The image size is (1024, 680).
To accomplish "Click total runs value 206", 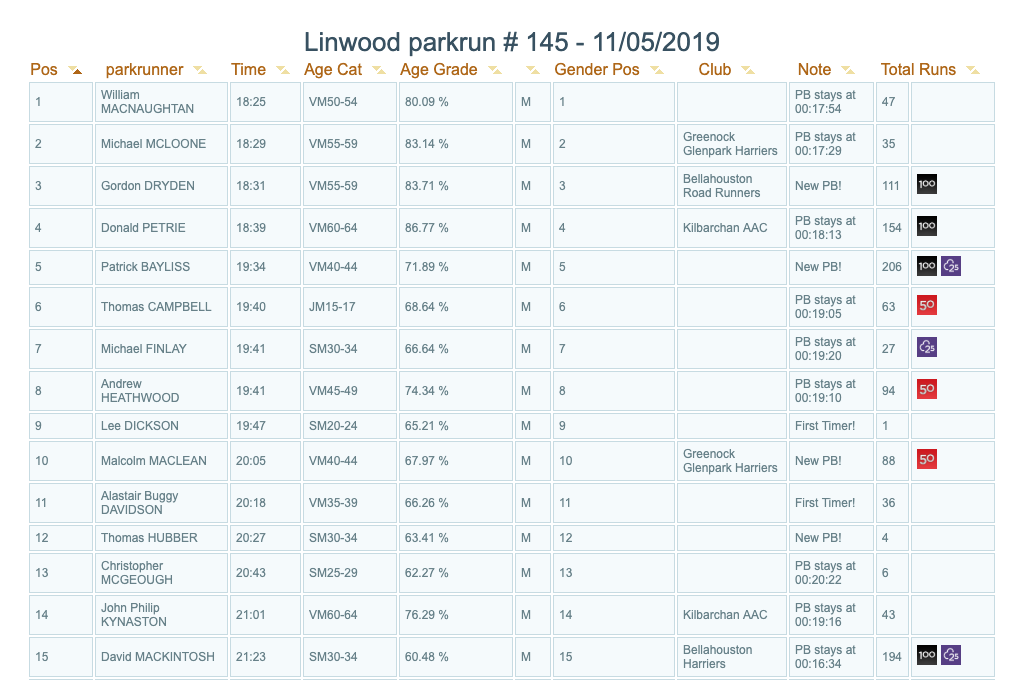I will pos(891,267).
